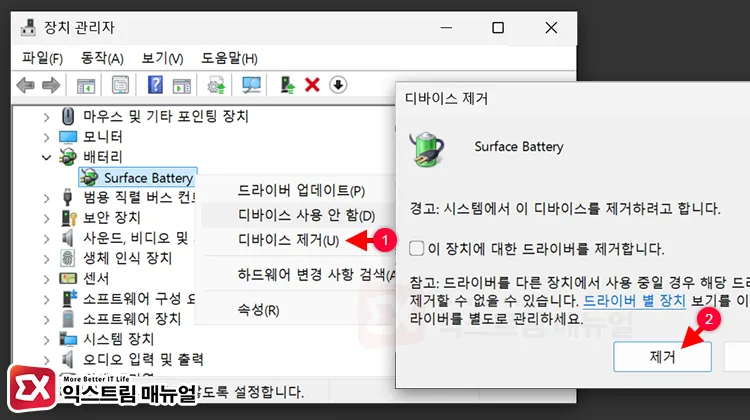Image resolution: width=750 pixels, height=420 pixels.
Task: Expand the 보안 장치 node
Action: (x=46, y=218)
